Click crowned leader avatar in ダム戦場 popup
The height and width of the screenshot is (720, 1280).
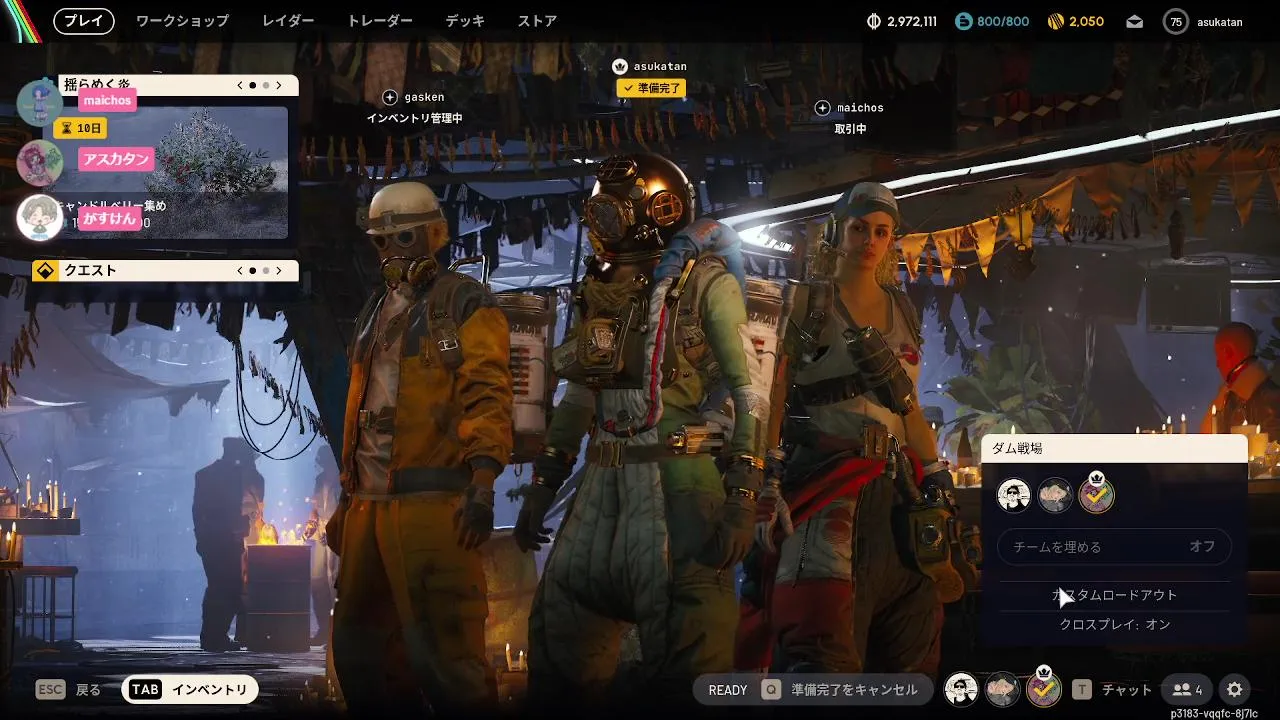[1096, 493]
